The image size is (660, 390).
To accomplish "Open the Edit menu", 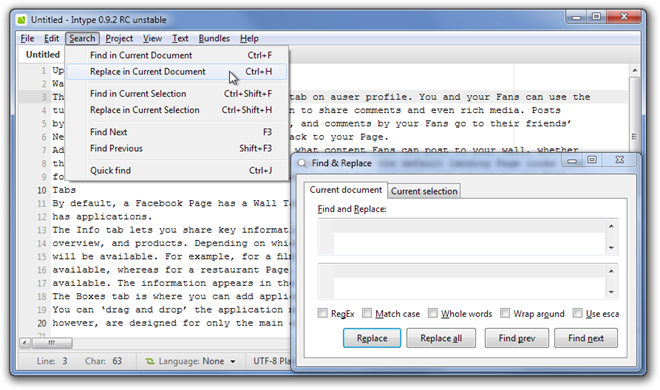I will click(51, 39).
